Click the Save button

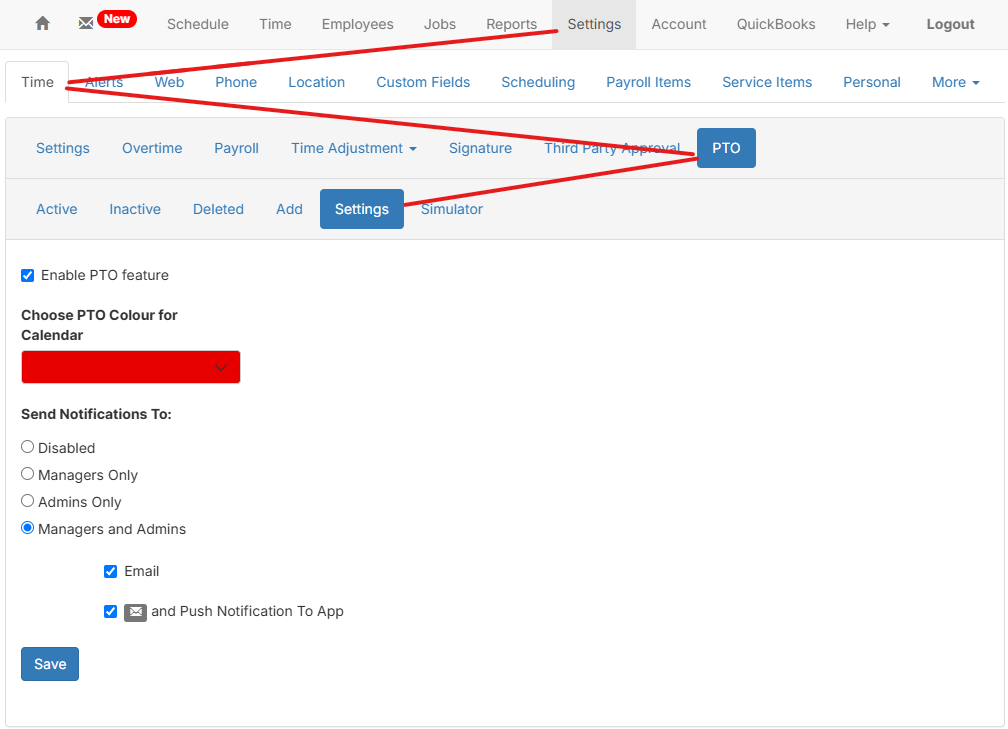(x=49, y=663)
